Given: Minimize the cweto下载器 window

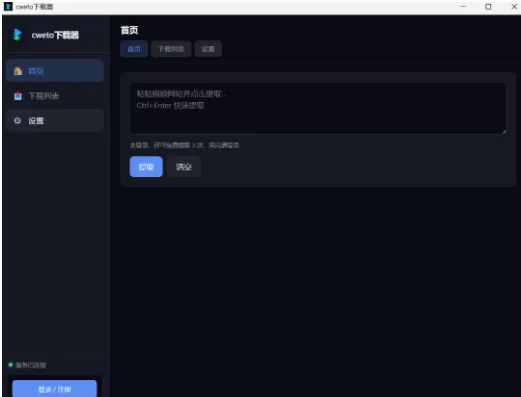Looking at the screenshot, I should (x=463, y=7).
